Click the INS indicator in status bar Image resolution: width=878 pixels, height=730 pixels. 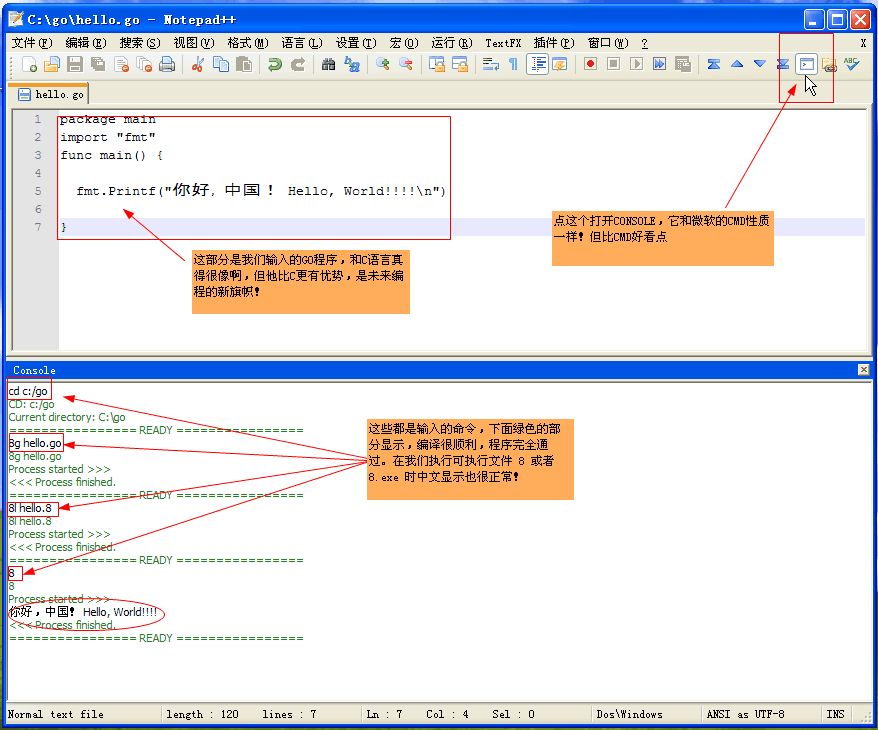pos(835,714)
